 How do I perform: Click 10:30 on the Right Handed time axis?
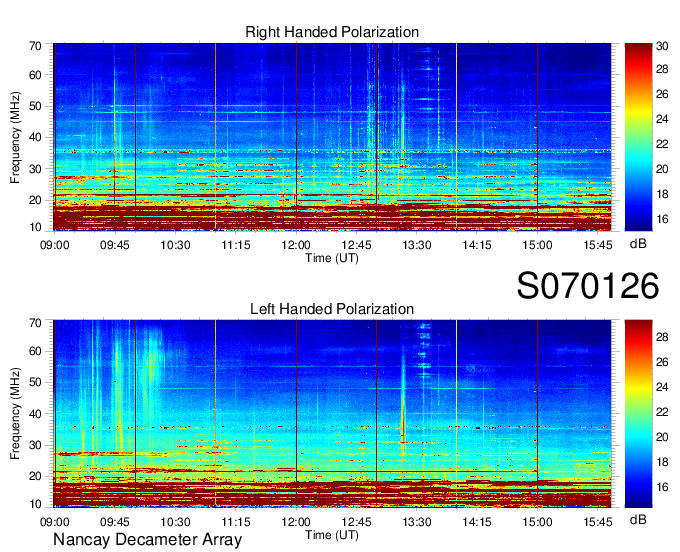[175, 245]
